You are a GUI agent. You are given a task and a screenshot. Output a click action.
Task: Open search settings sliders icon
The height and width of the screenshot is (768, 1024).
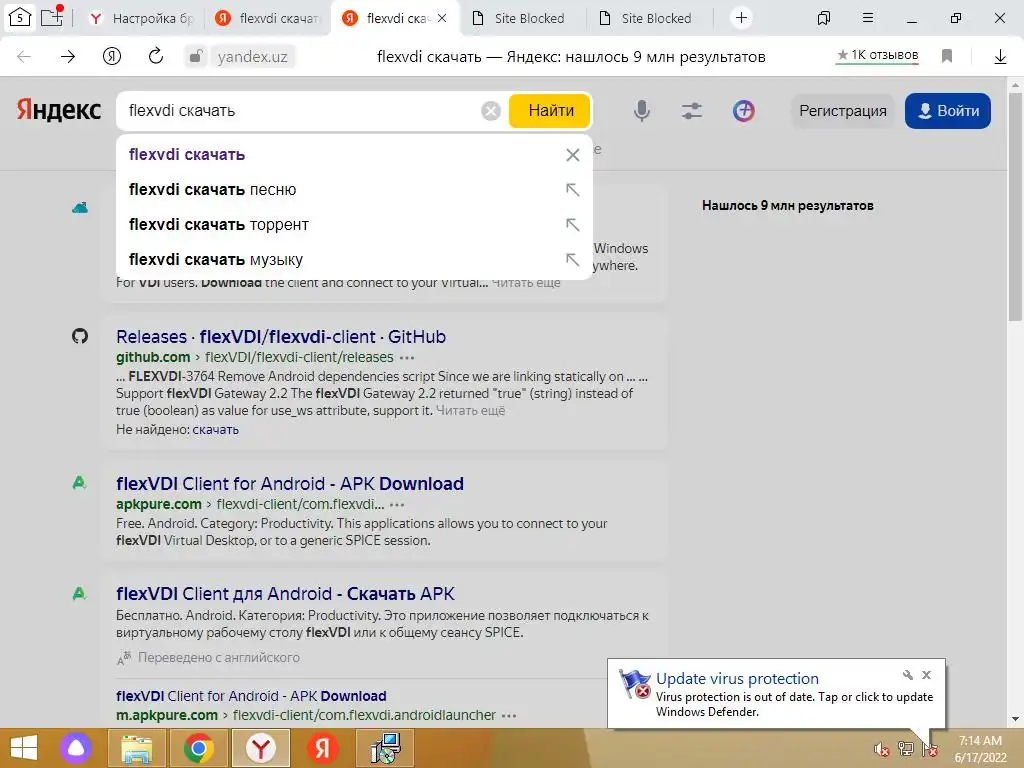click(692, 111)
